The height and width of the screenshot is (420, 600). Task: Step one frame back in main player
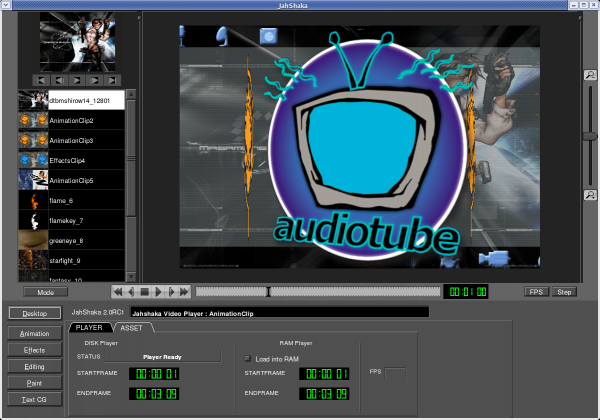(x=131, y=292)
